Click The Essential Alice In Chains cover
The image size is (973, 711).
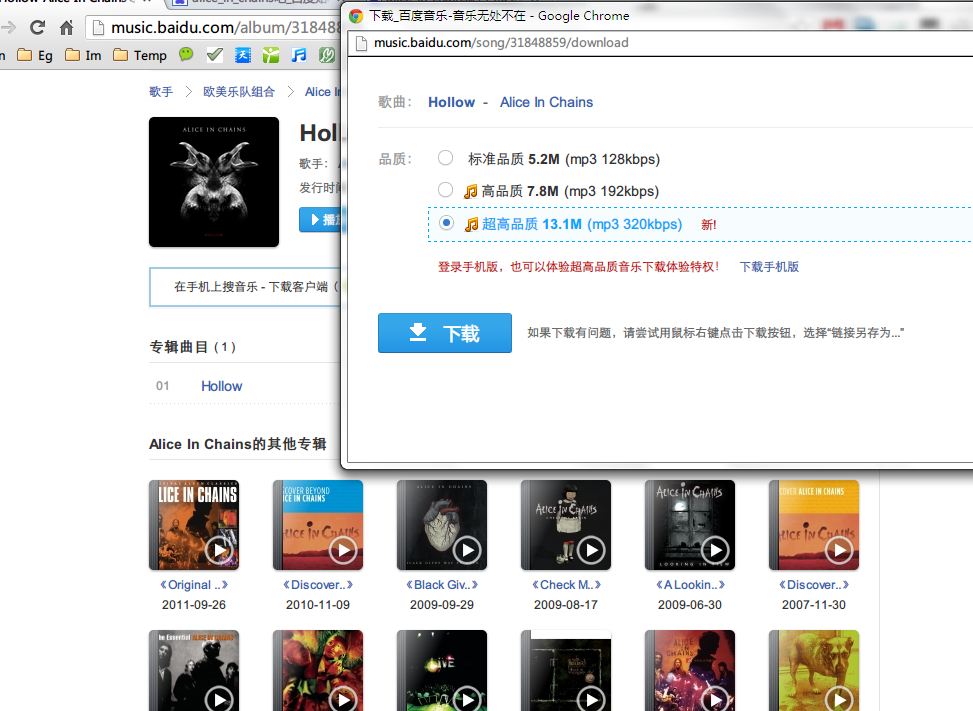point(194,671)
